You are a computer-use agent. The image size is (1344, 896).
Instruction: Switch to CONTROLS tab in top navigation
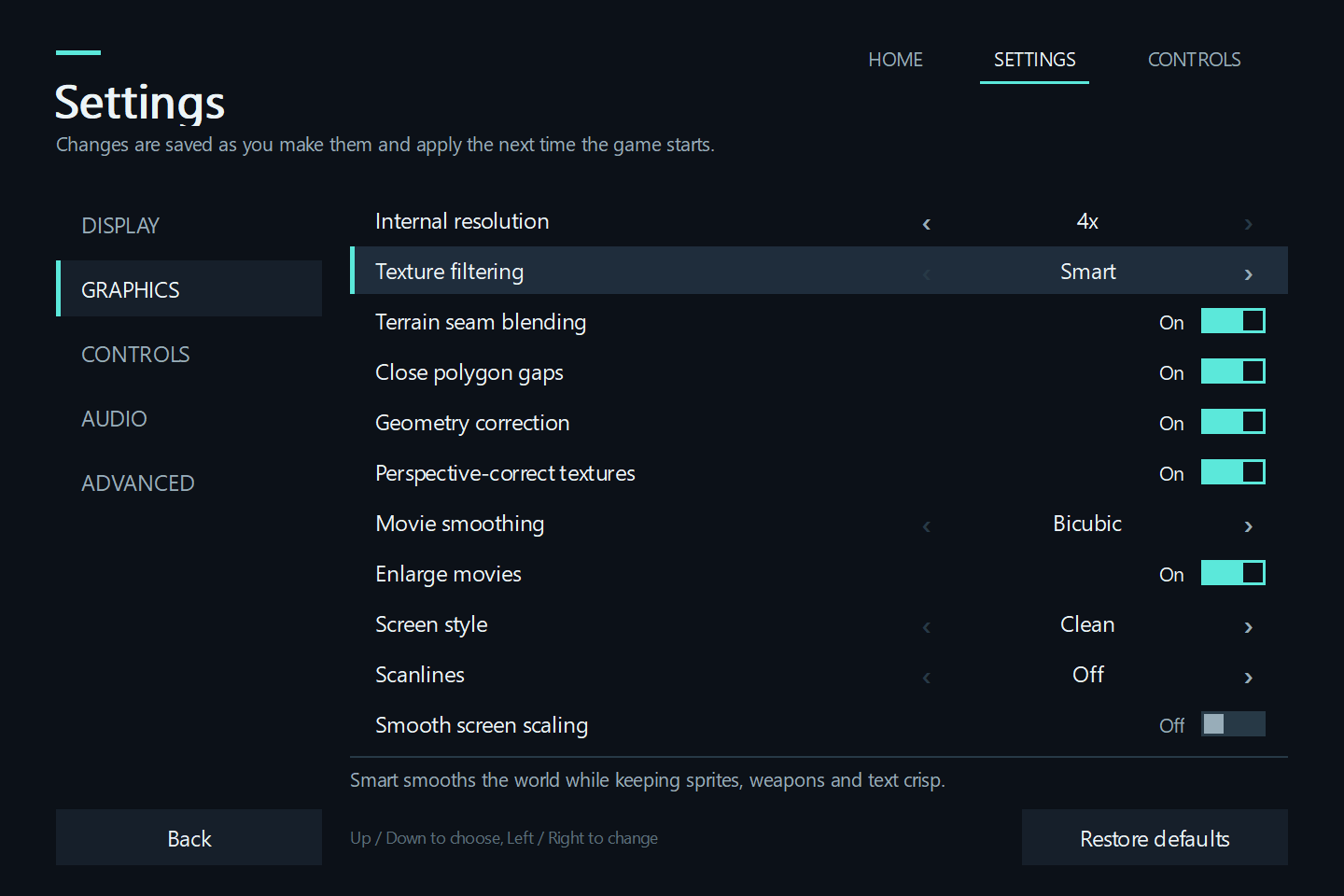tap(1194, 60)
